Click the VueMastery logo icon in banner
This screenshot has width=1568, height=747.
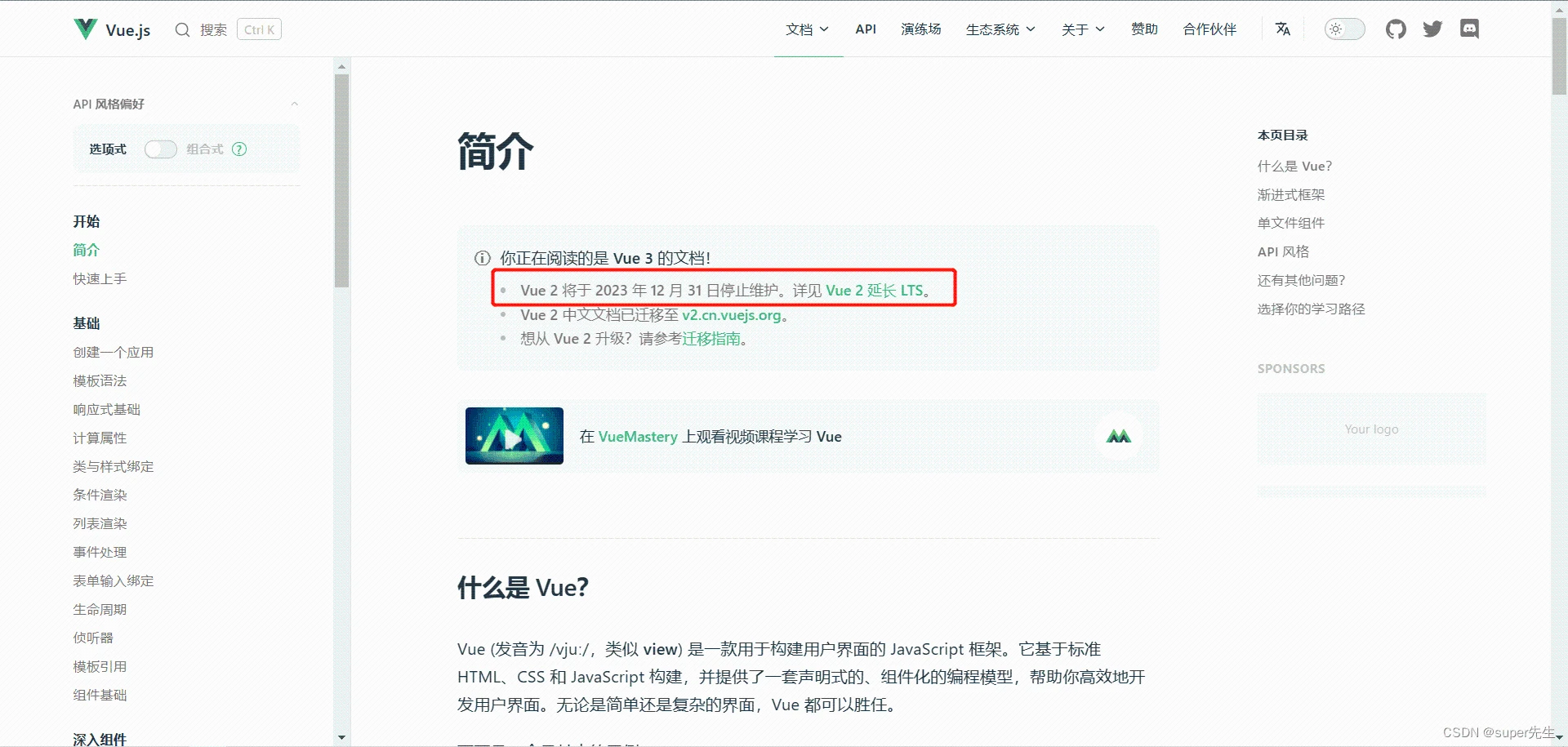click(1118, 437)
